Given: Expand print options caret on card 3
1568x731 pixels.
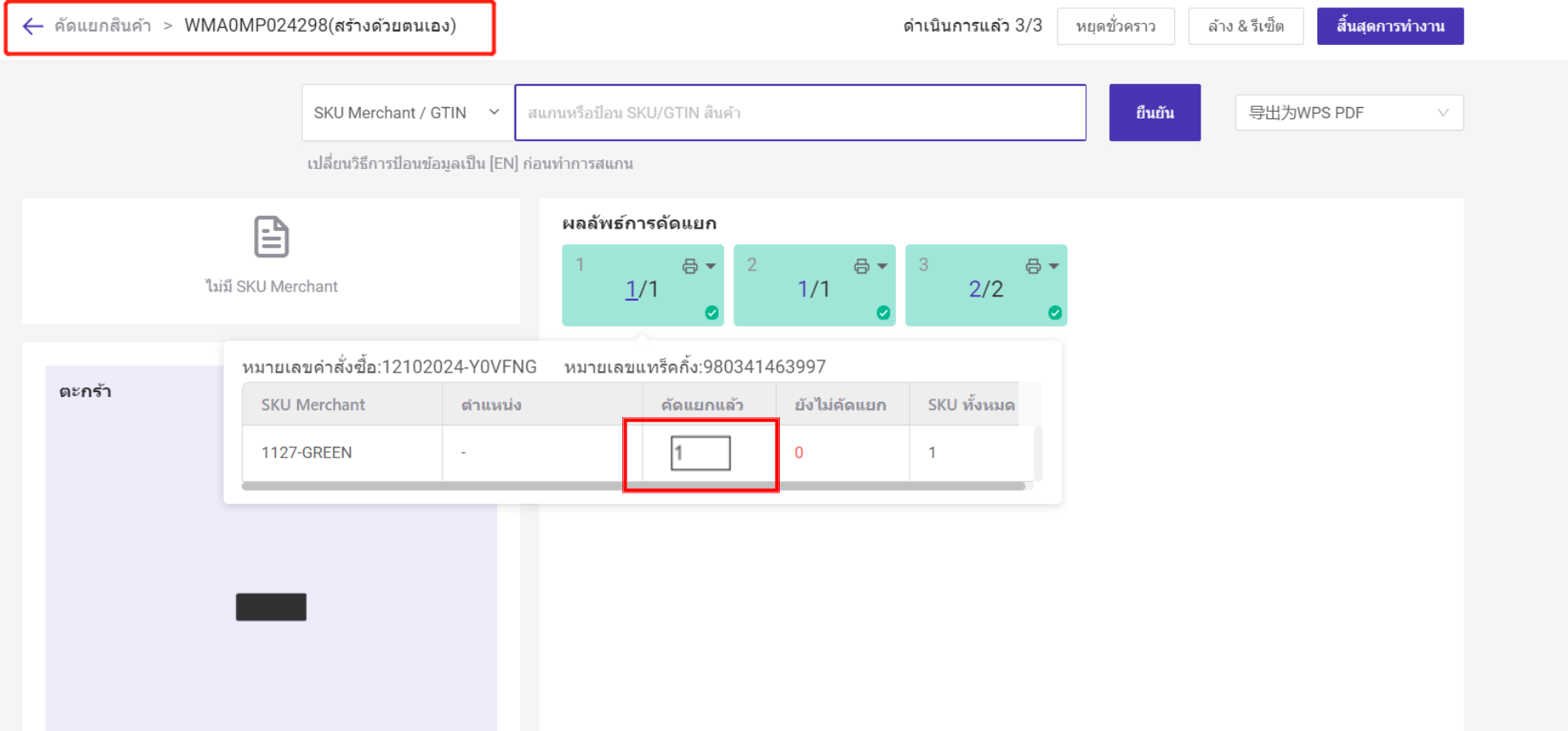Looking at the screenshot, I should coord(1053,266).
